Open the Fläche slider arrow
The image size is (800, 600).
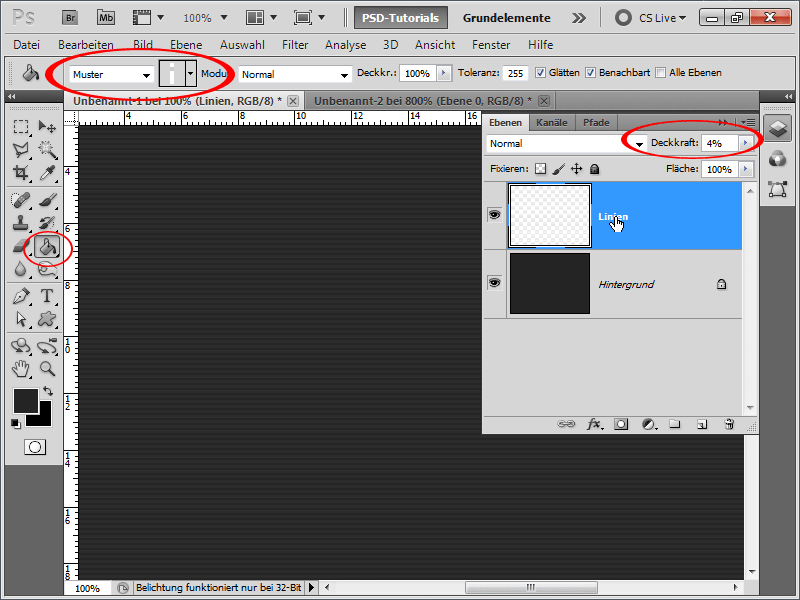pyautogui.click(x=746, y=169)
